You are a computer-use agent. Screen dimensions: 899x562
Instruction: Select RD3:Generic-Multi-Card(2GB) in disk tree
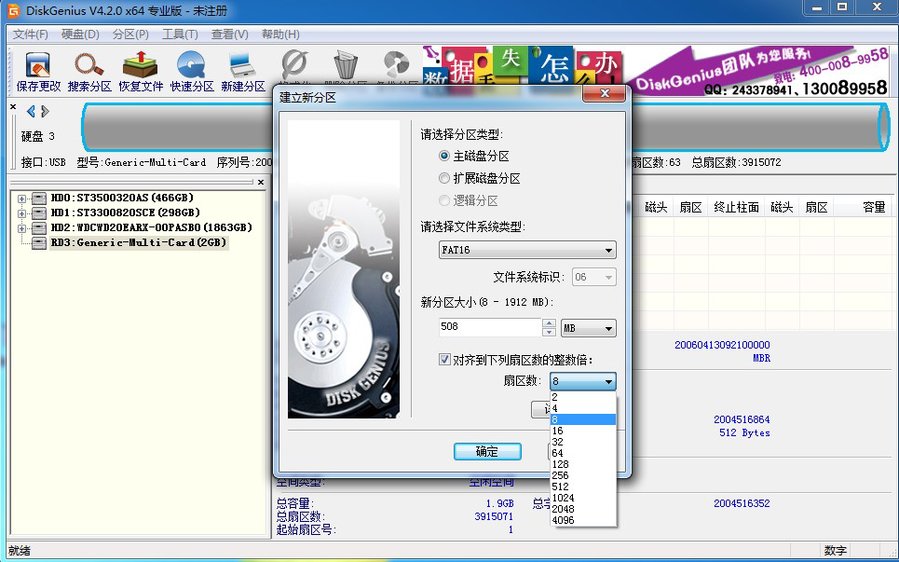138,243
